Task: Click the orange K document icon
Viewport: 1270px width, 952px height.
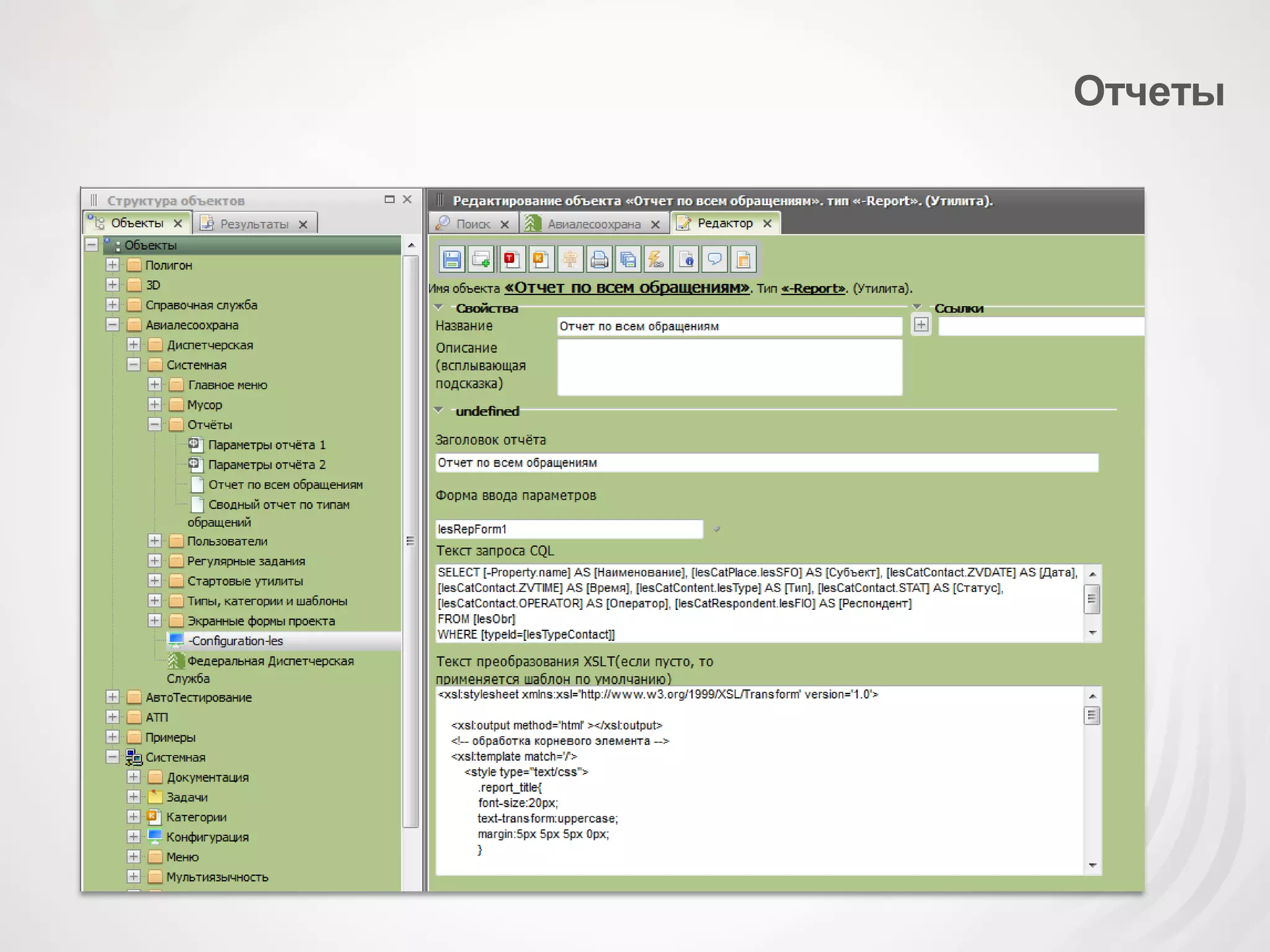Action: click(x=540, y=259)
